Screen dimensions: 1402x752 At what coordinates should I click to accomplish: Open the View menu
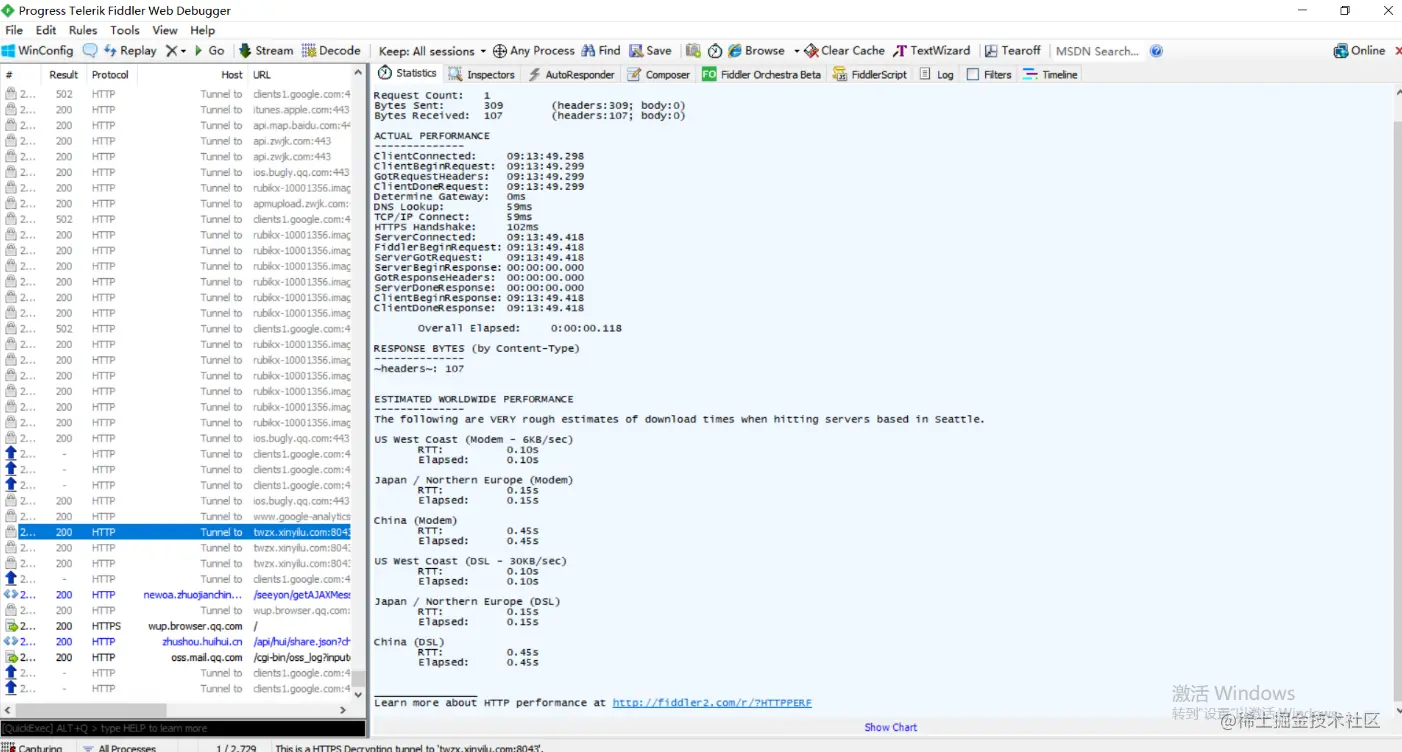pos(165,30)
